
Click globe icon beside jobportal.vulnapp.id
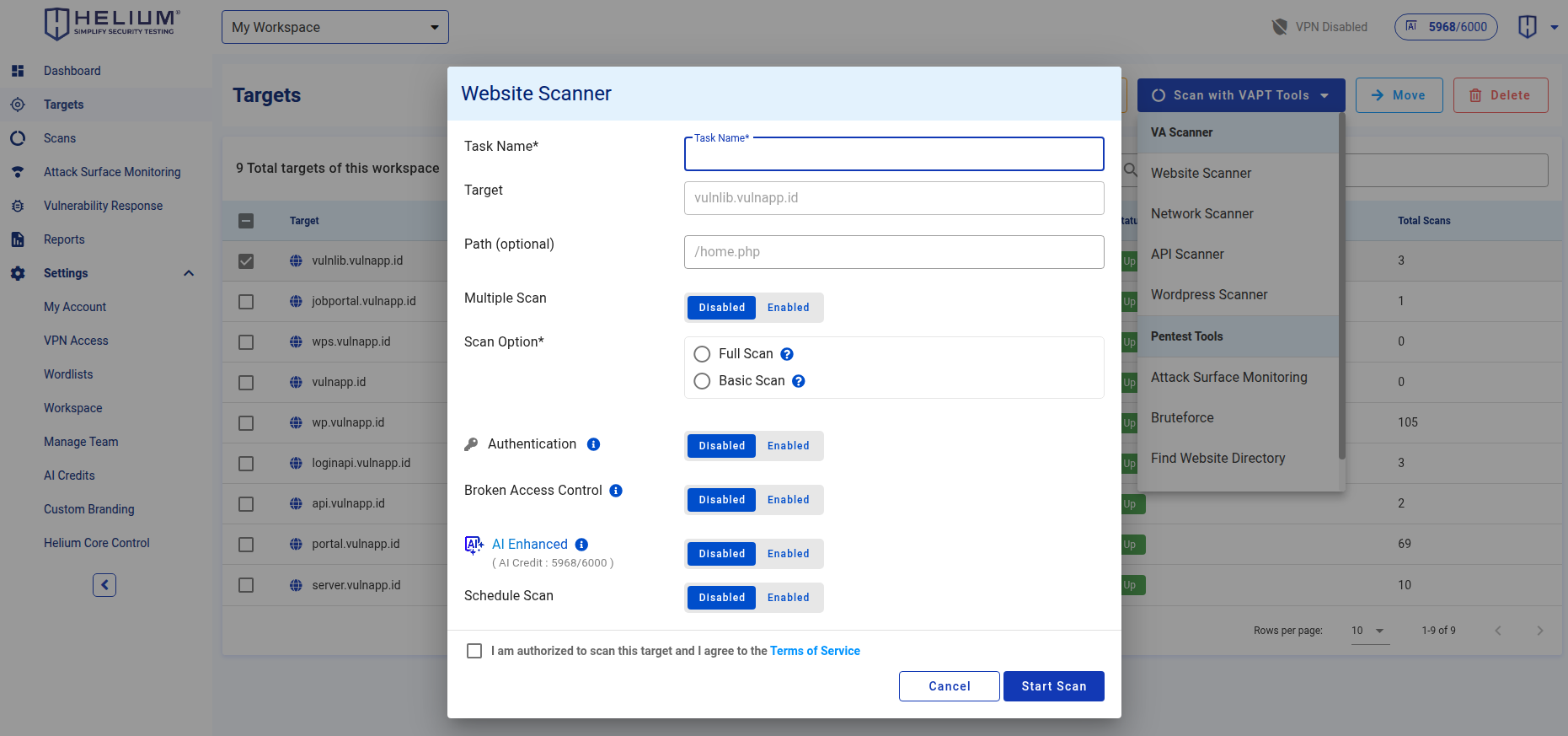pos(296,301)
